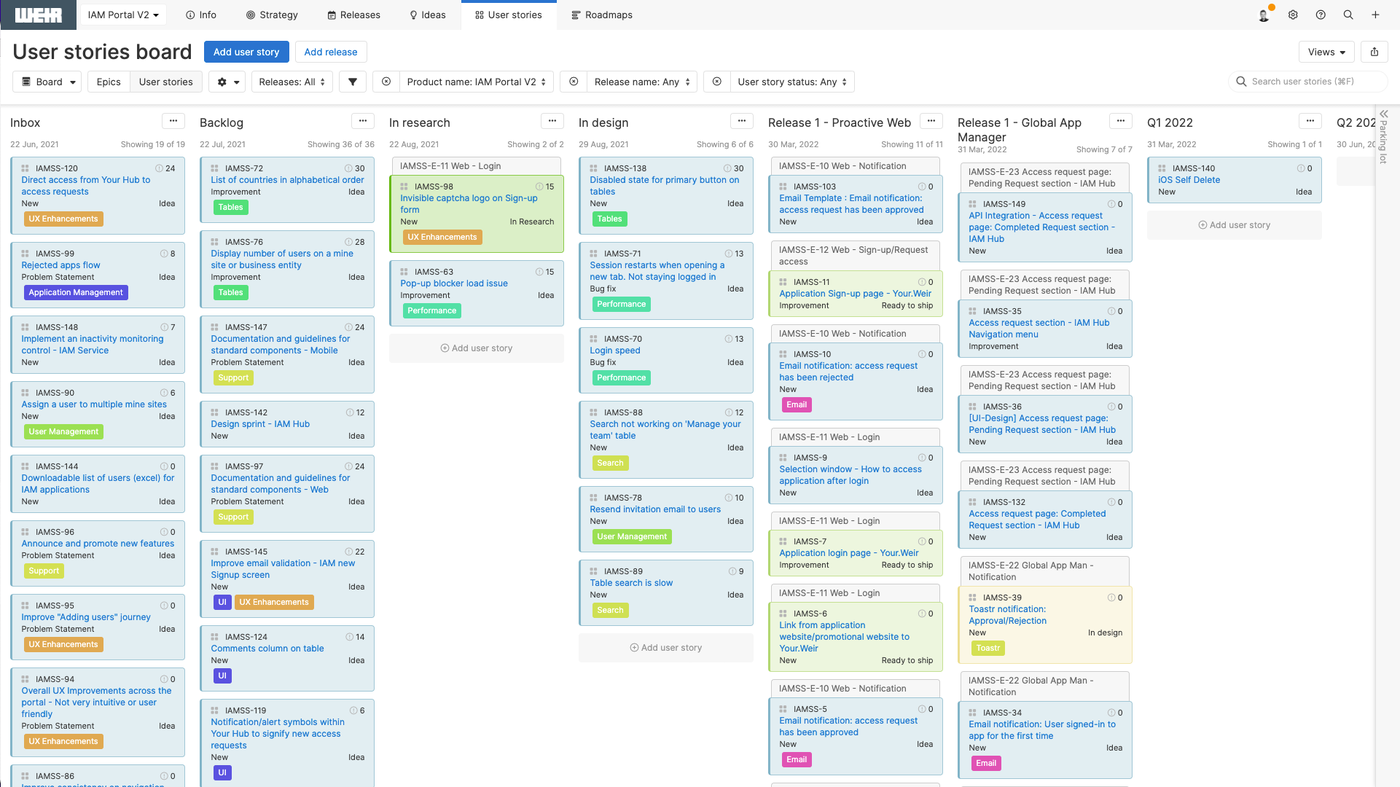The height and width of the screenshot is (787, 1400).
Task: Toggle the circle icon before Product name filter
Action: 386,82
